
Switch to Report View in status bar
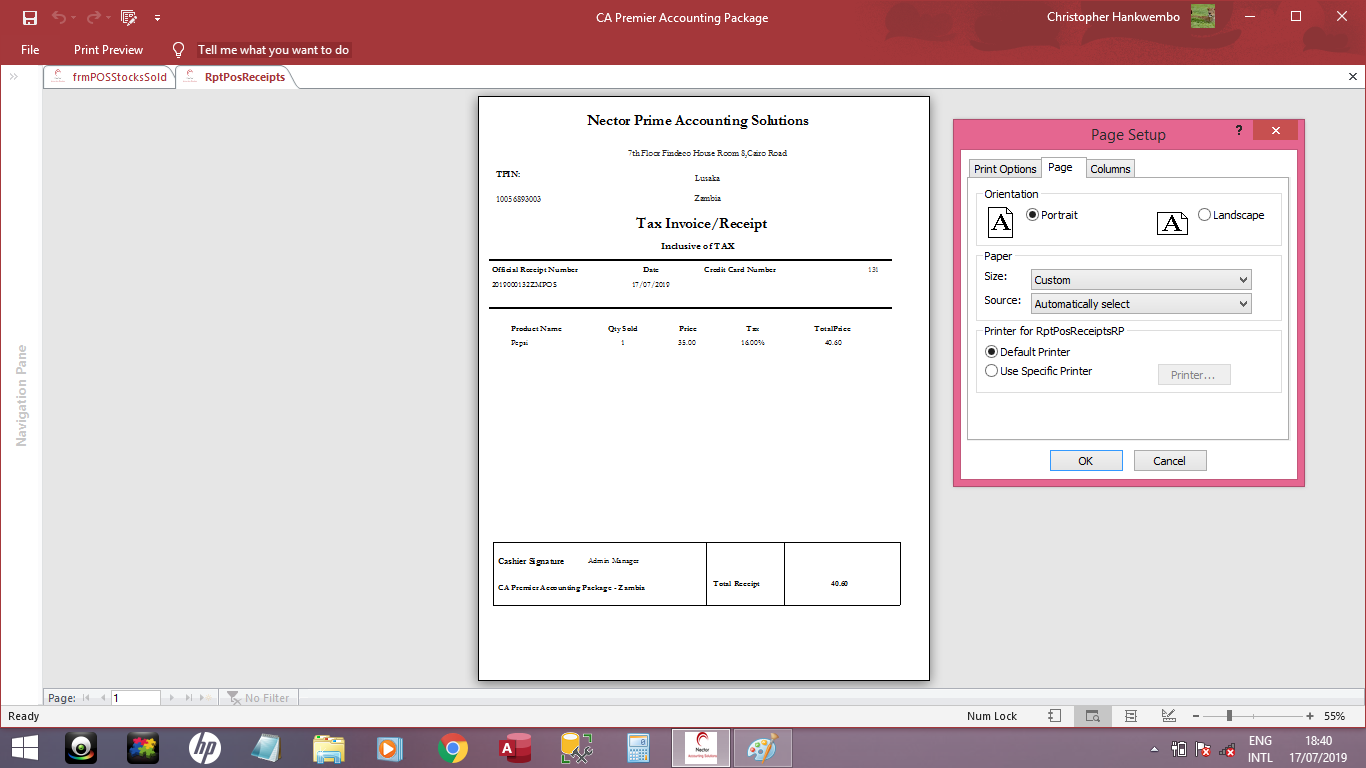[x=1055, y=716]
